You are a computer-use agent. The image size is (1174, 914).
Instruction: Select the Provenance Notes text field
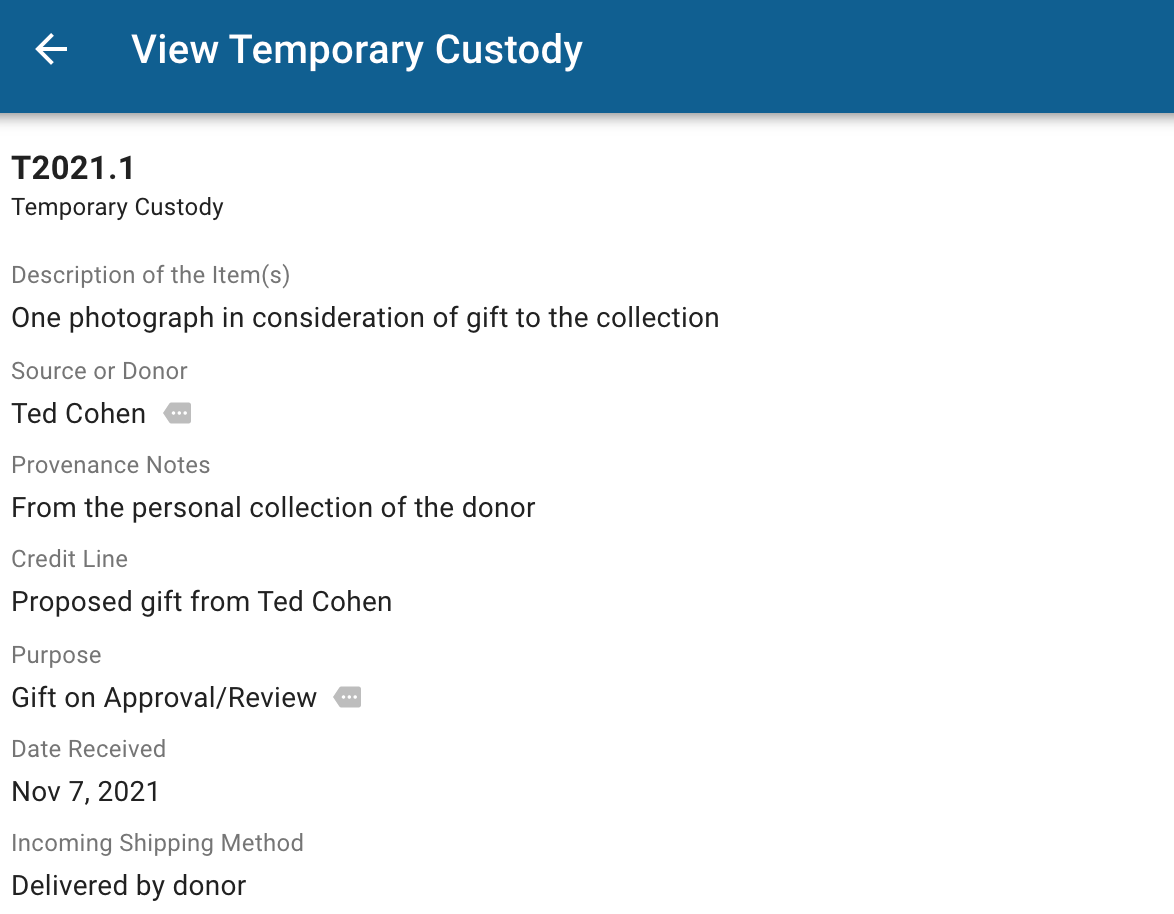pos(272,507)
